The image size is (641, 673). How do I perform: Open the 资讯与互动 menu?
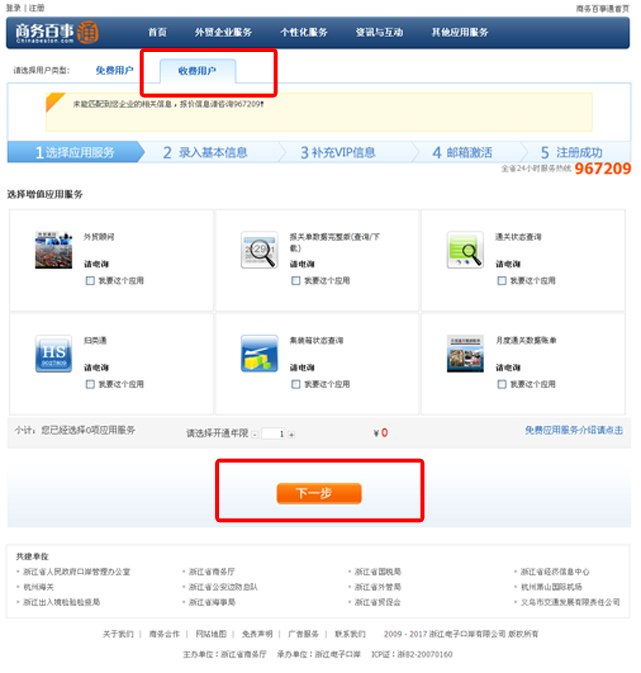[379, 32]
